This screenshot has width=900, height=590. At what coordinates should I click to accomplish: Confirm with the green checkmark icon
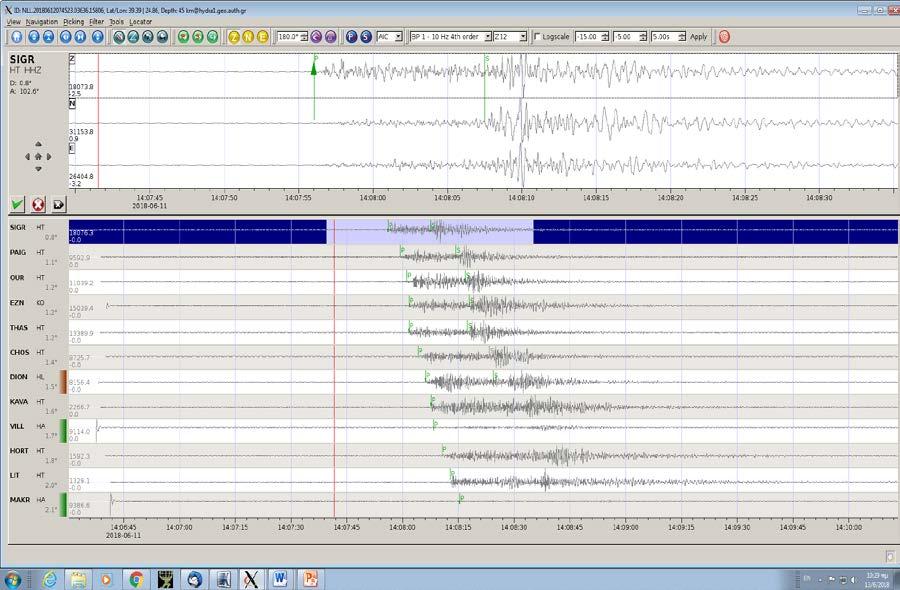pos(17,204)
